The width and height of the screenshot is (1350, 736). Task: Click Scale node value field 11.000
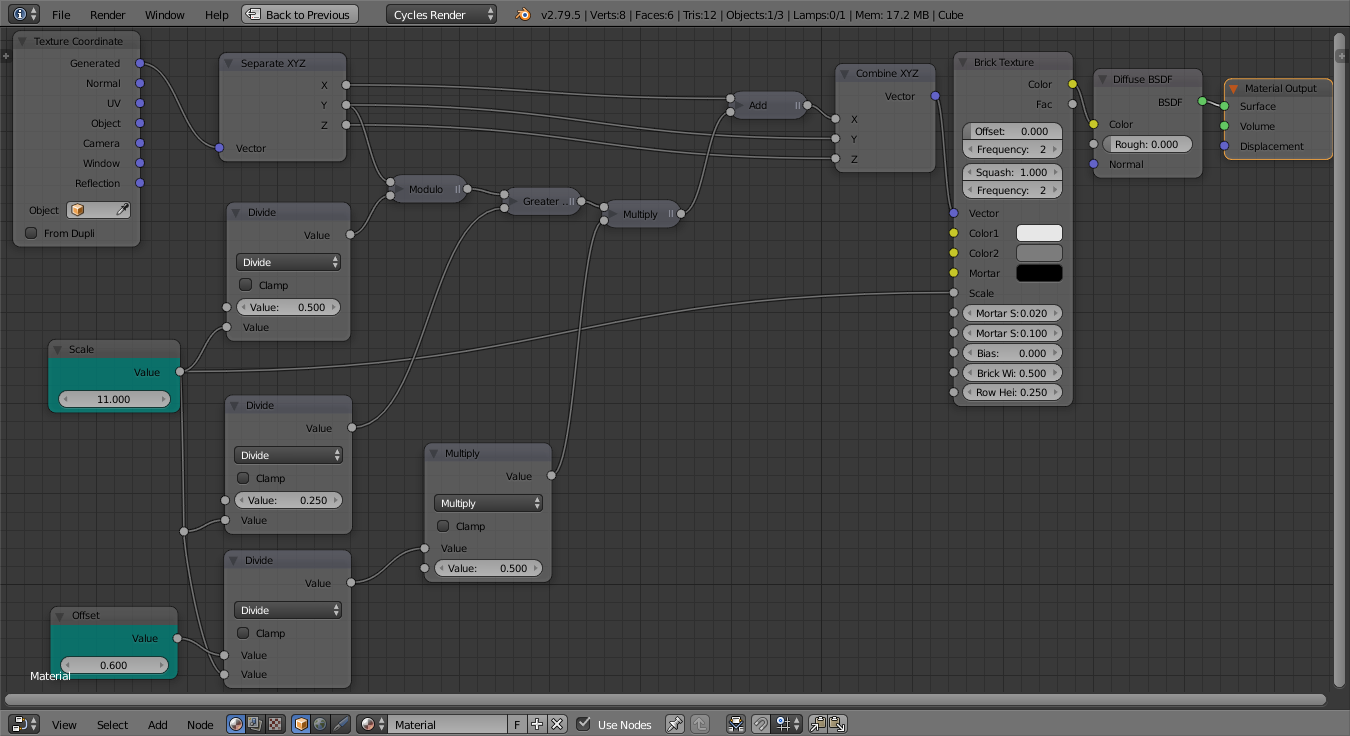tap(114, 399)
